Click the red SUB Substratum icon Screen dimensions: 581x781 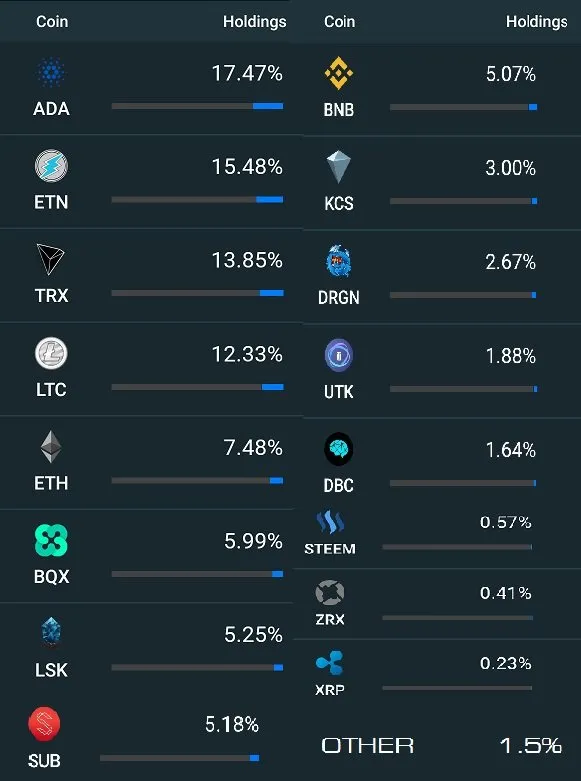(x=44, y=724)
